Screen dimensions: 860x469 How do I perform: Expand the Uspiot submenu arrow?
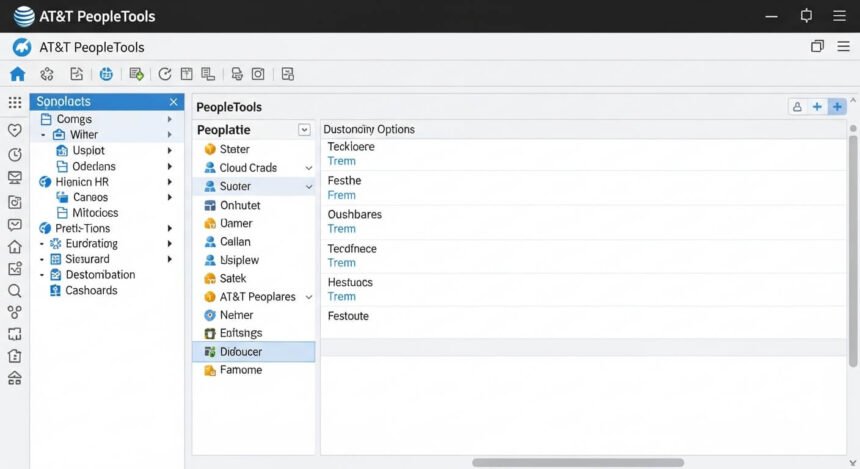[x=170, y=150]
